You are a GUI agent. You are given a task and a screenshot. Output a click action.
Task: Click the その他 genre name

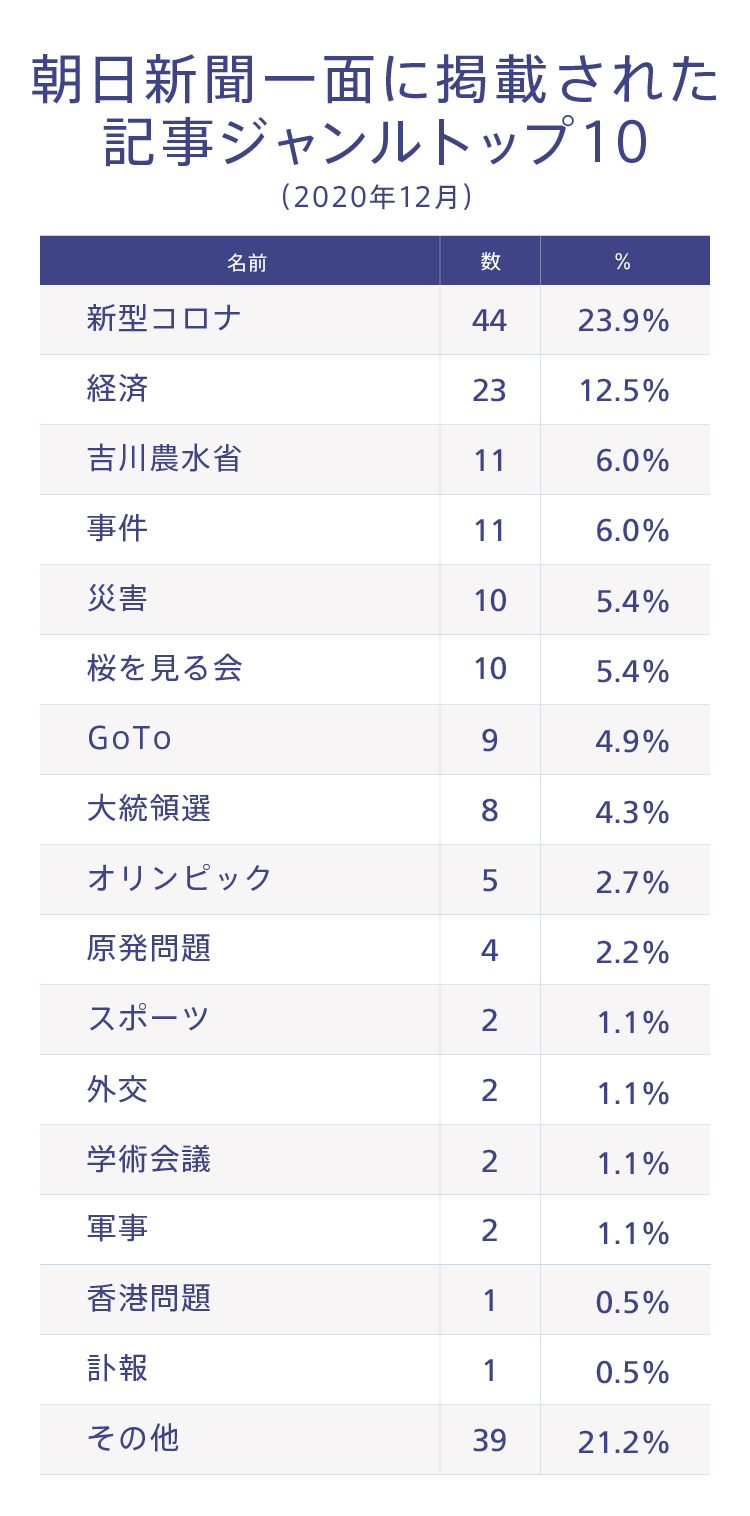pyautogui.click(x=133, y=1439)
